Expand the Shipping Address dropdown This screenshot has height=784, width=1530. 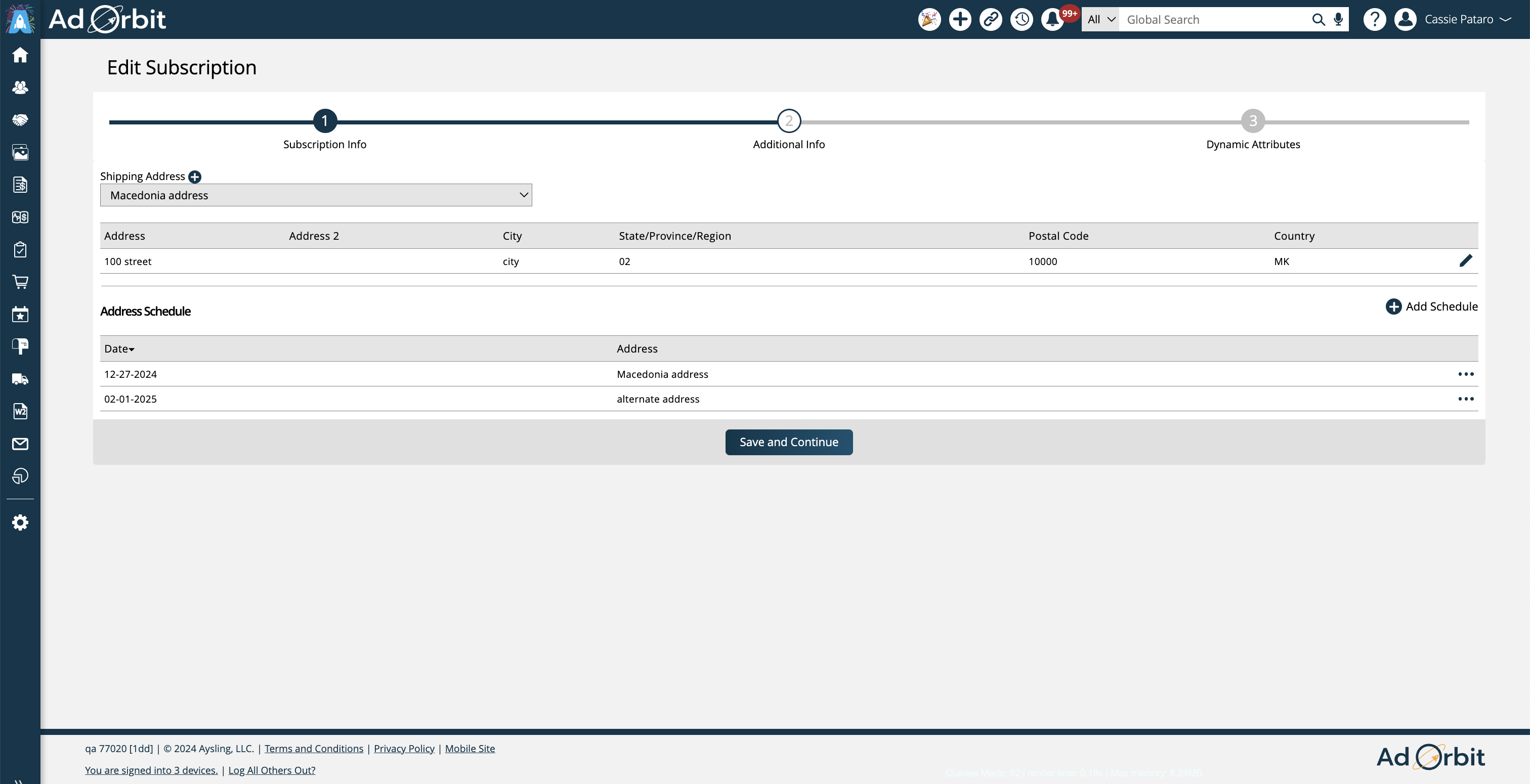pos(316,195)
